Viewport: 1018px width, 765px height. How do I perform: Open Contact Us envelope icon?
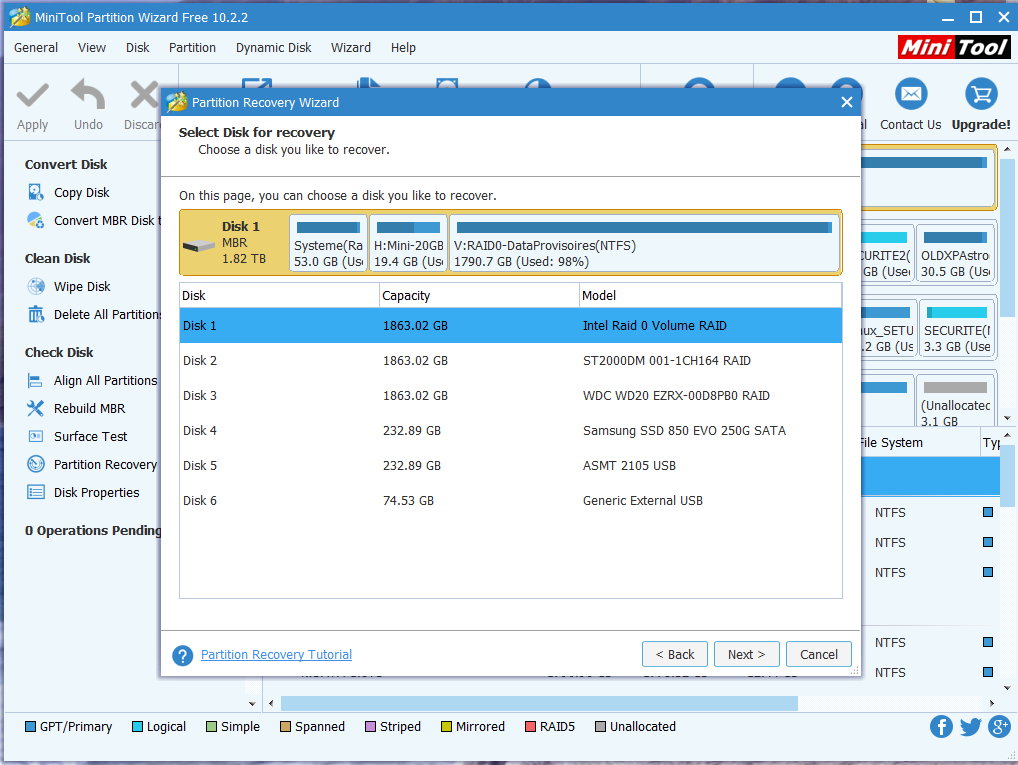(911, 94)
